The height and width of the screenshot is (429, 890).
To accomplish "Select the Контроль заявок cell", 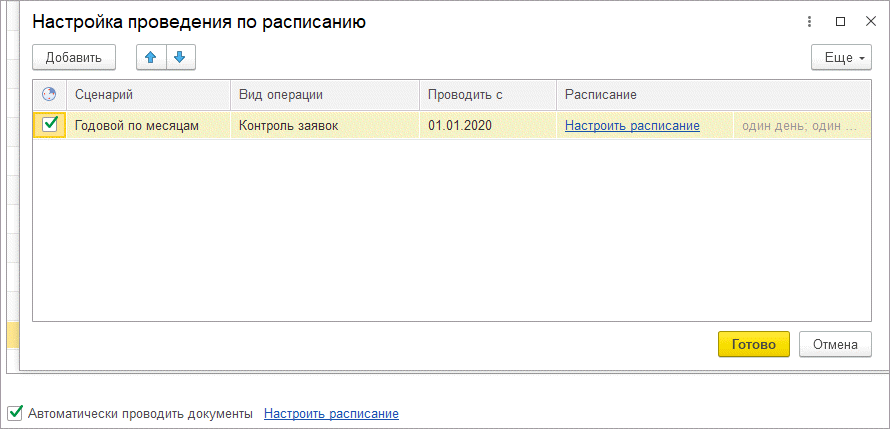I will point(324,126).
